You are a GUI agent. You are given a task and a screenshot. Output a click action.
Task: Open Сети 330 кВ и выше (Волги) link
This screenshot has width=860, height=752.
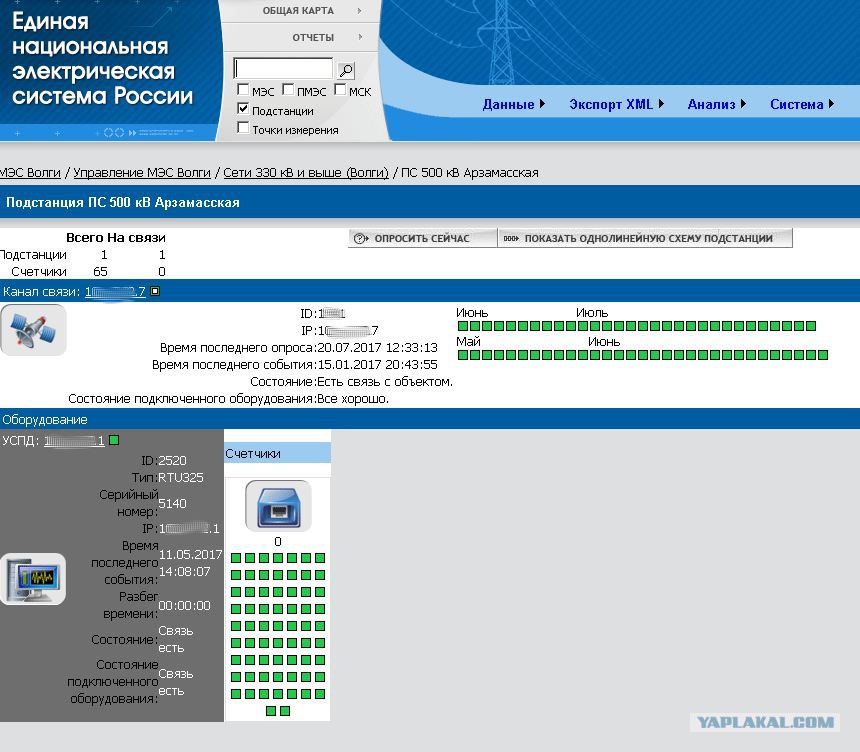coord(306,173)
